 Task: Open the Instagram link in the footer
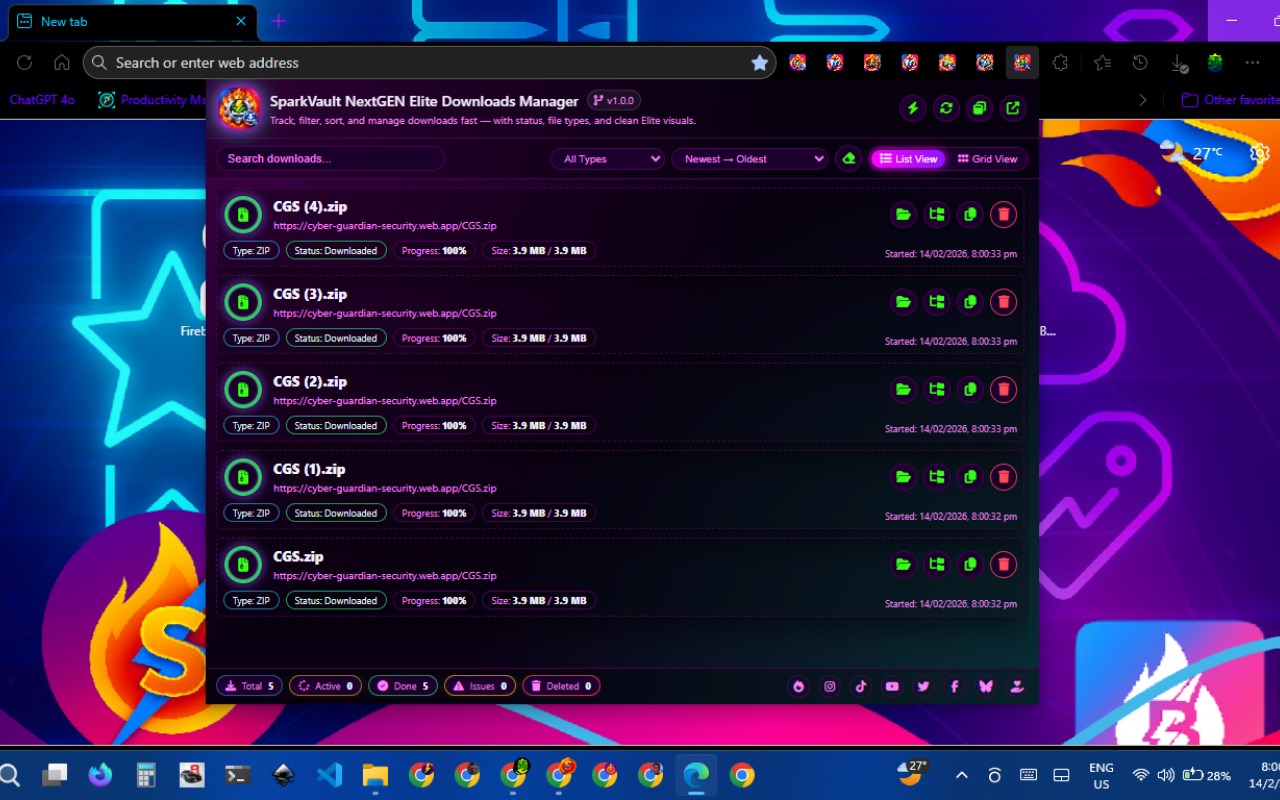point(829,686)
